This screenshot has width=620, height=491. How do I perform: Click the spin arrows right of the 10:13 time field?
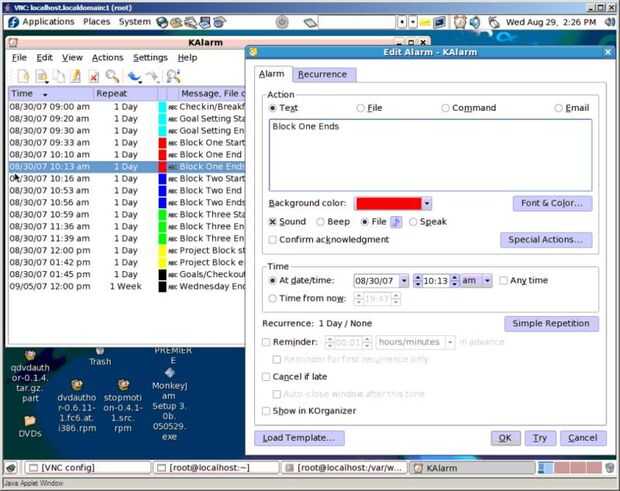tap(455, 281)
